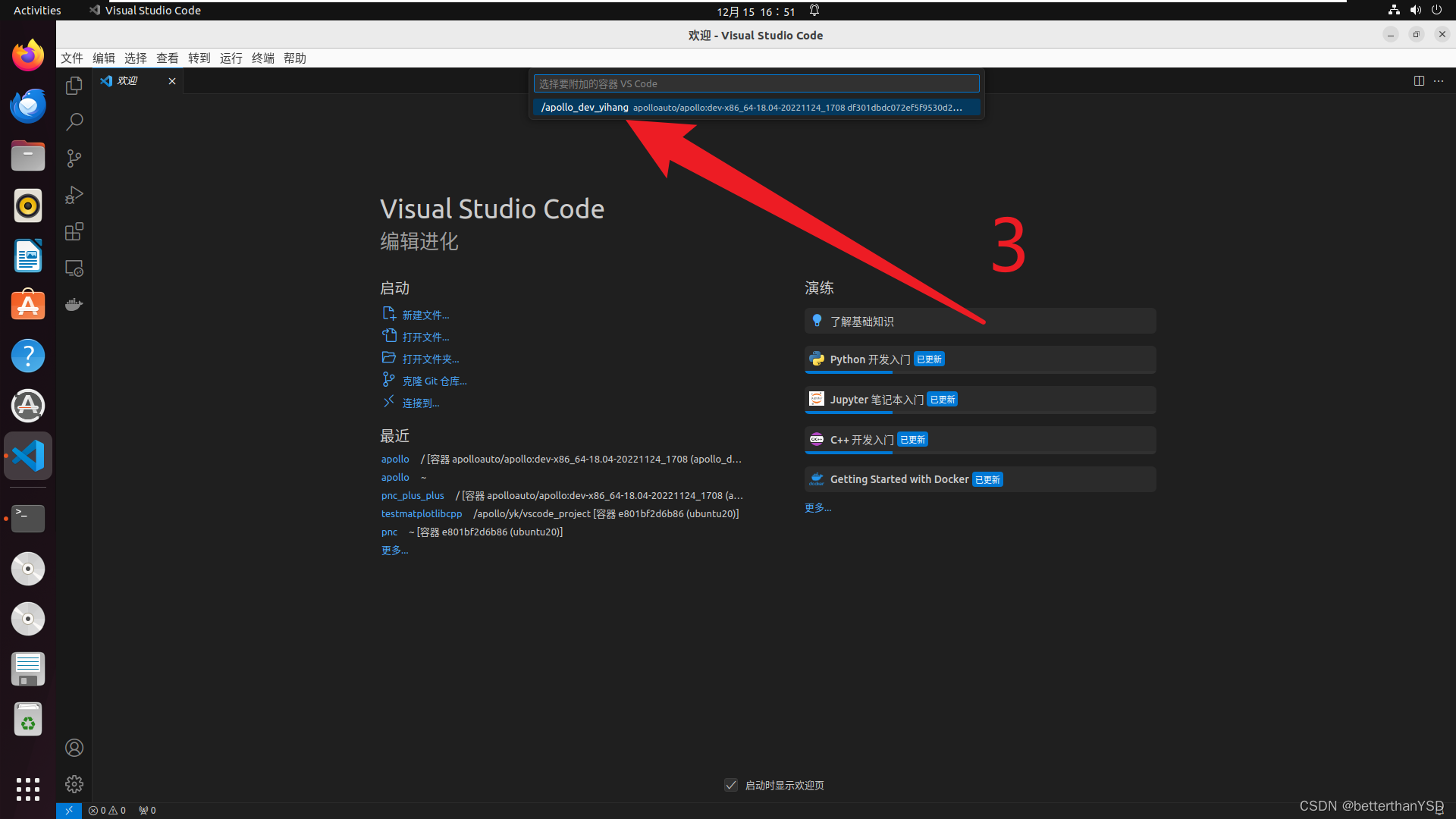Open 了解基础知识 walkthrough
Screen dimensions: 1456x819
tap(980, 321)
